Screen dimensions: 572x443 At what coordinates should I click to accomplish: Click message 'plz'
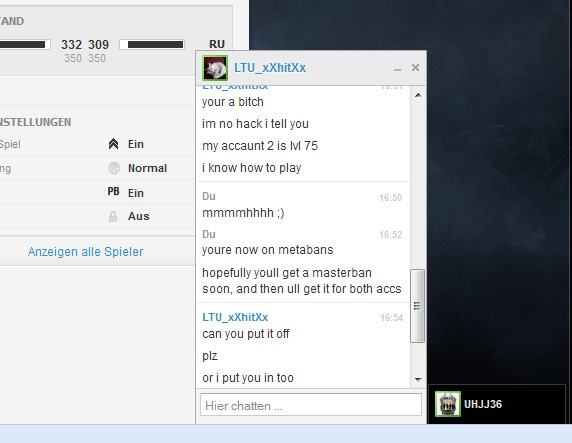pos(210,356)
